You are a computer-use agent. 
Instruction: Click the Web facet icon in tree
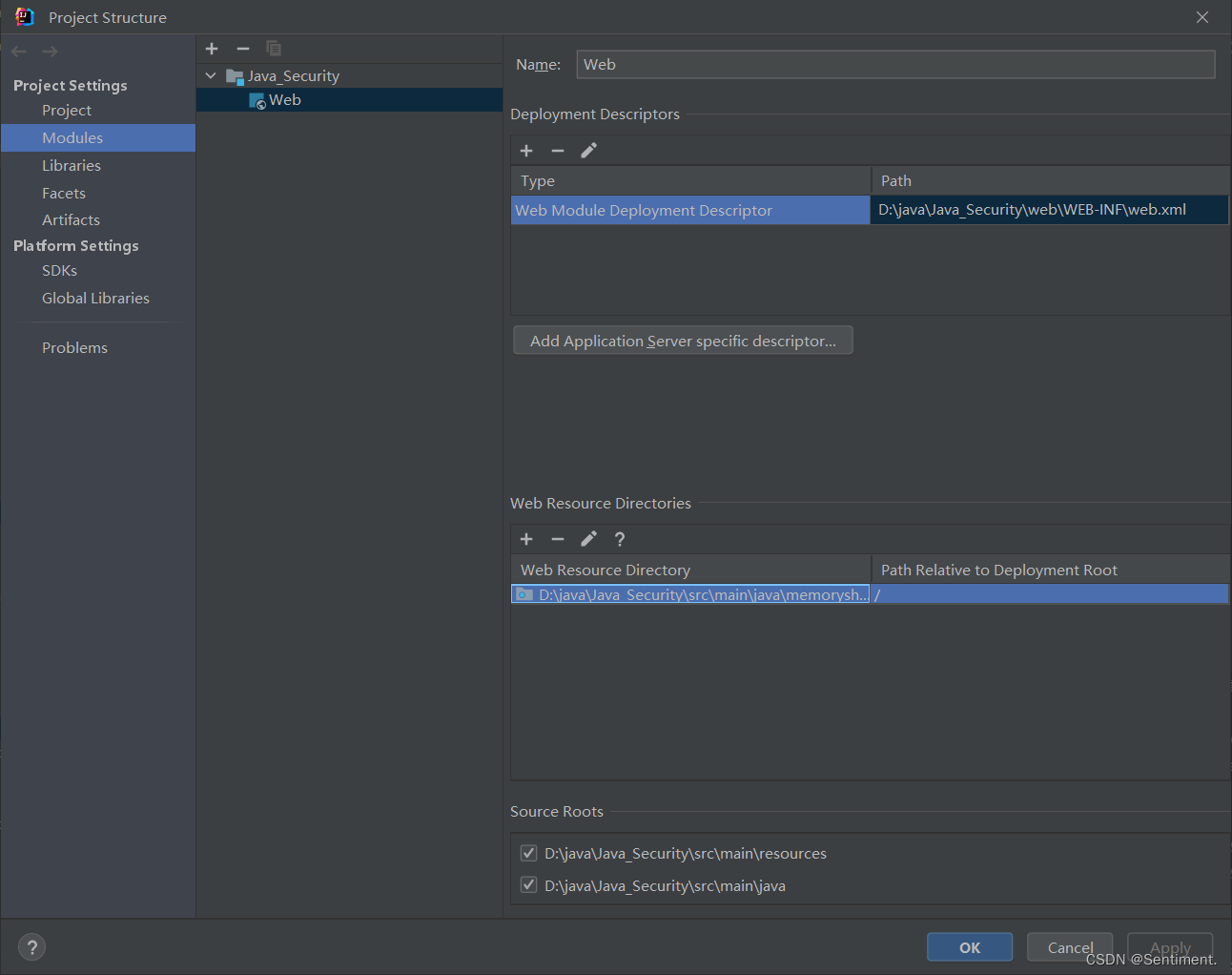257,101
